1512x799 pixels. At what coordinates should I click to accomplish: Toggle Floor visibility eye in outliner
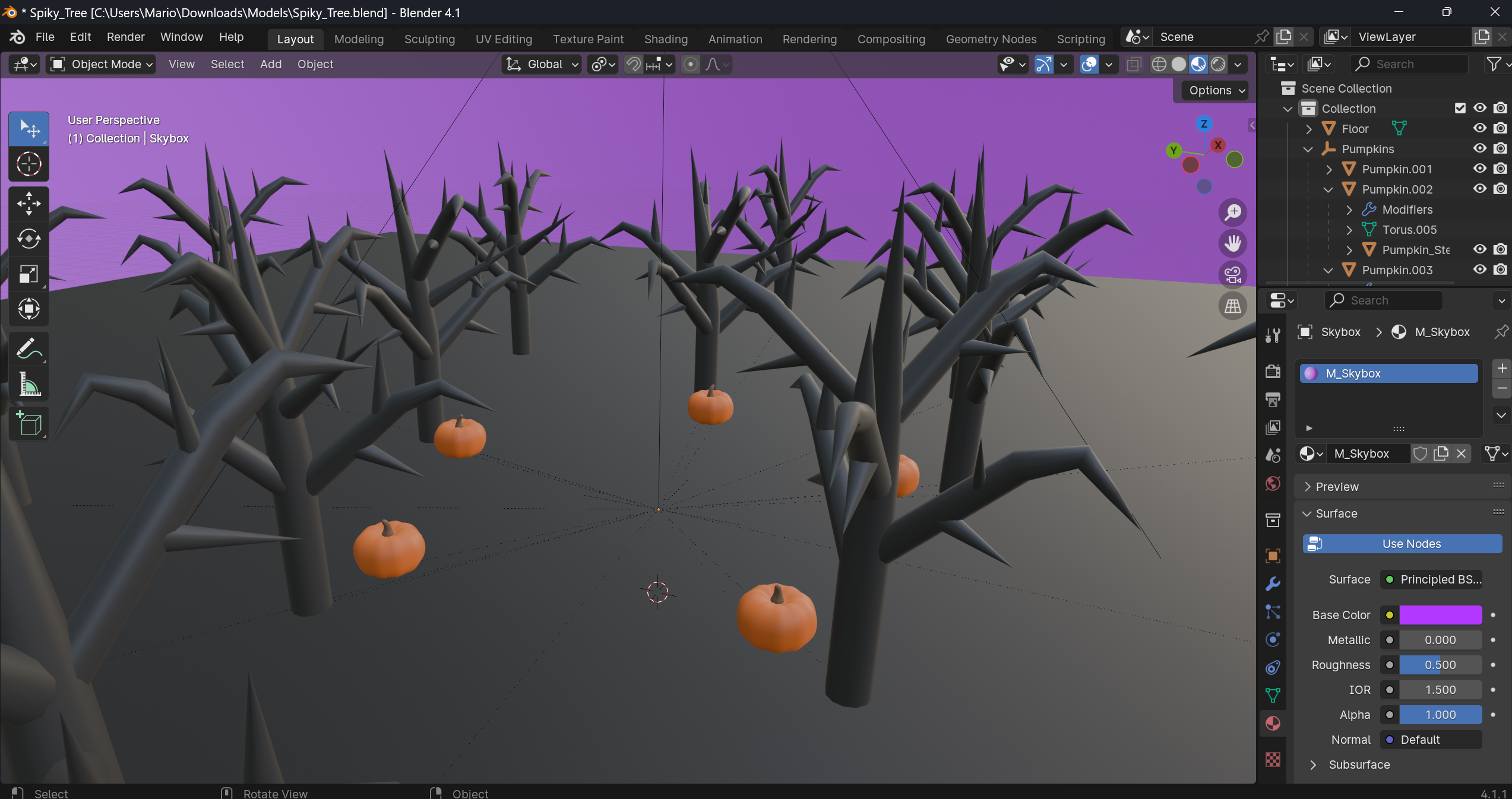pyautogui.click(x=1480, y=128)
